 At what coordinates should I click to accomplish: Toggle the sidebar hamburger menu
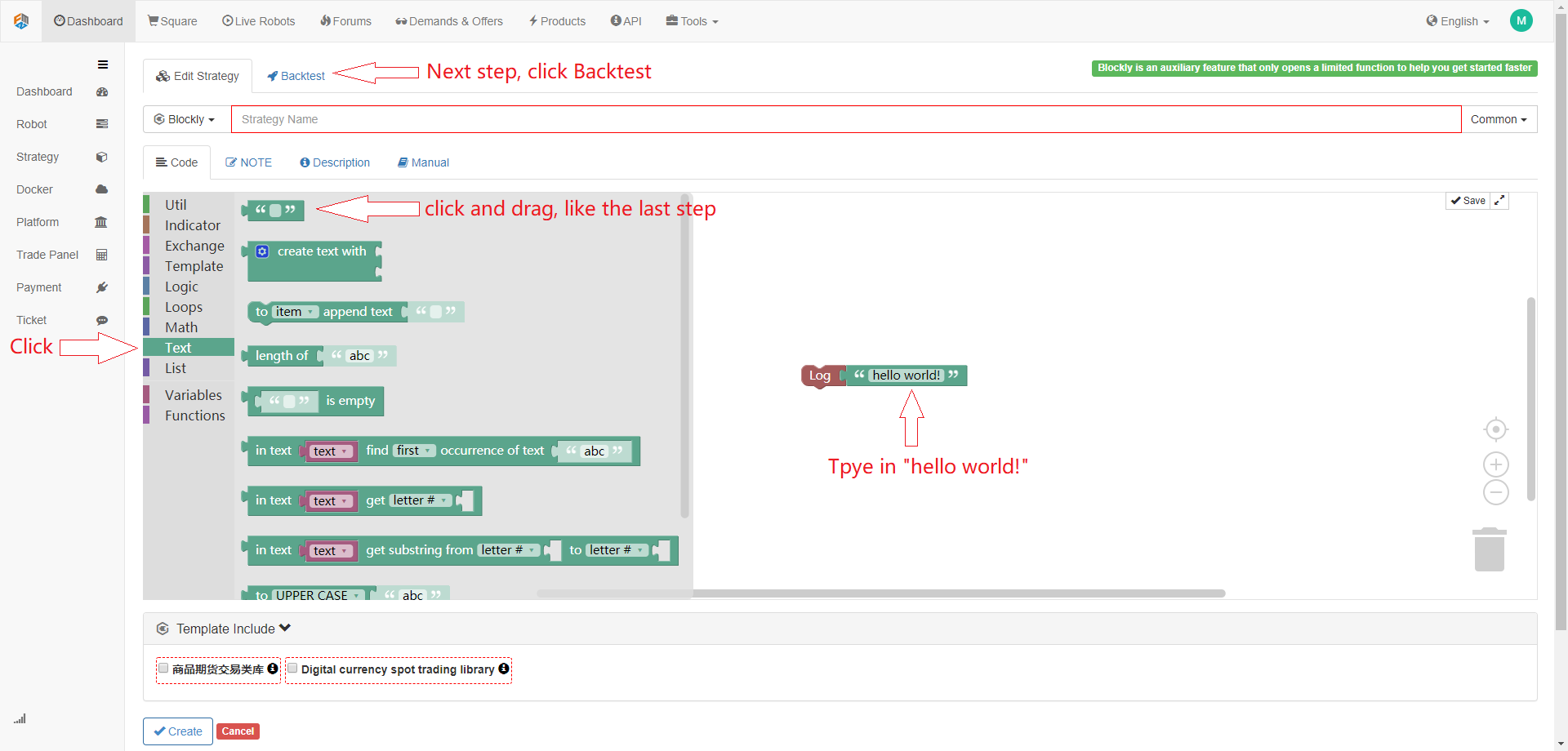[x=103, y=64]
